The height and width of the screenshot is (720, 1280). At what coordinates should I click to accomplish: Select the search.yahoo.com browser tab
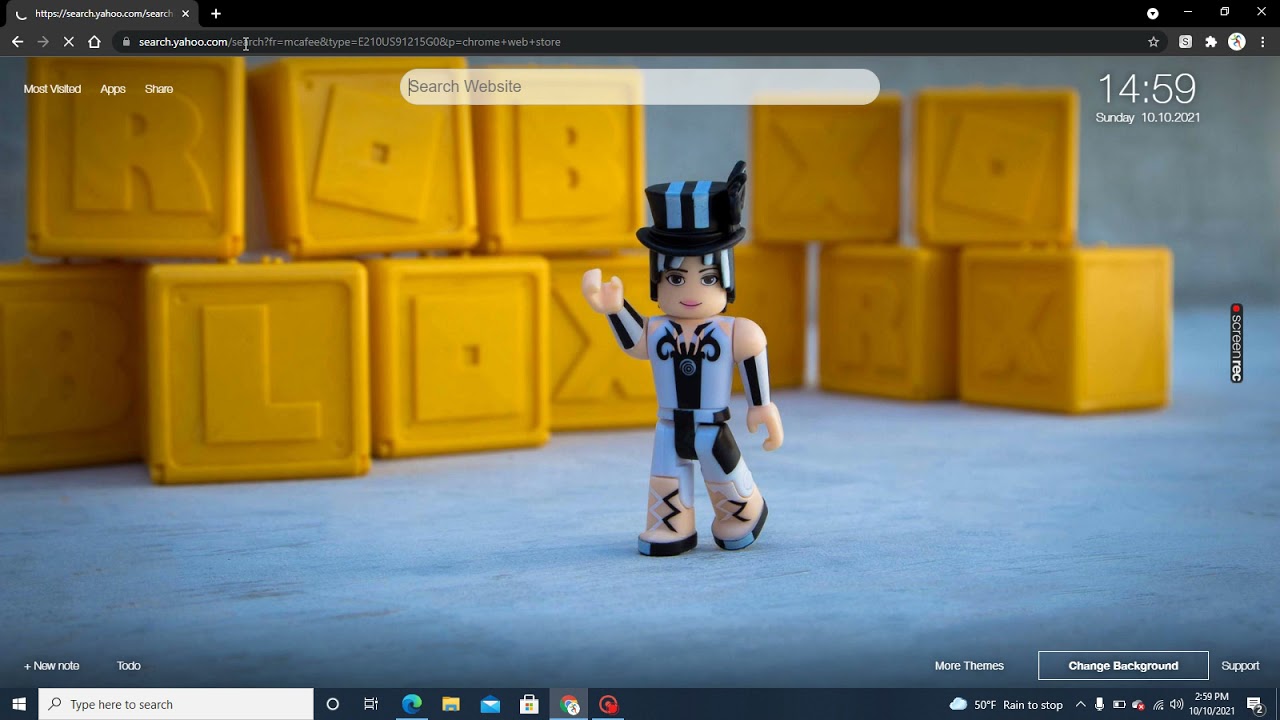(x=100, y=13)
